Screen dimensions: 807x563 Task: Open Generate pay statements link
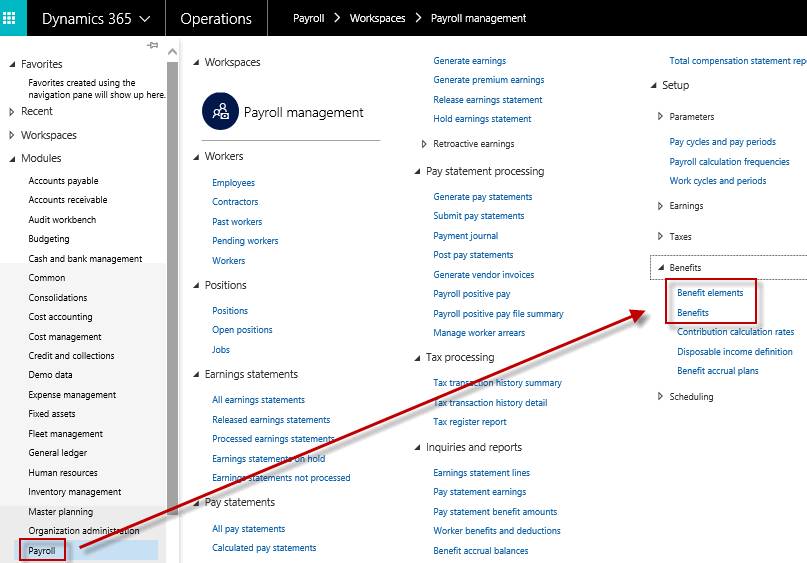tap(483, 197)
